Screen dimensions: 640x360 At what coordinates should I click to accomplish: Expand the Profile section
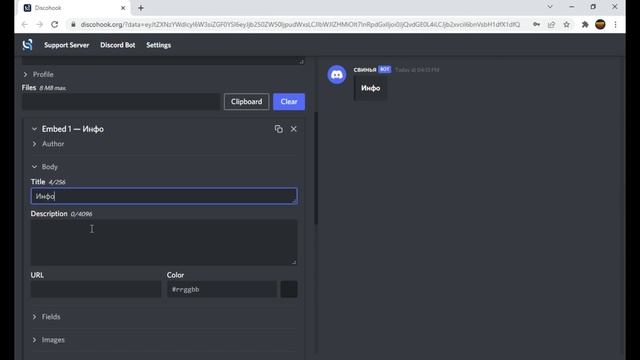[38, 74]
